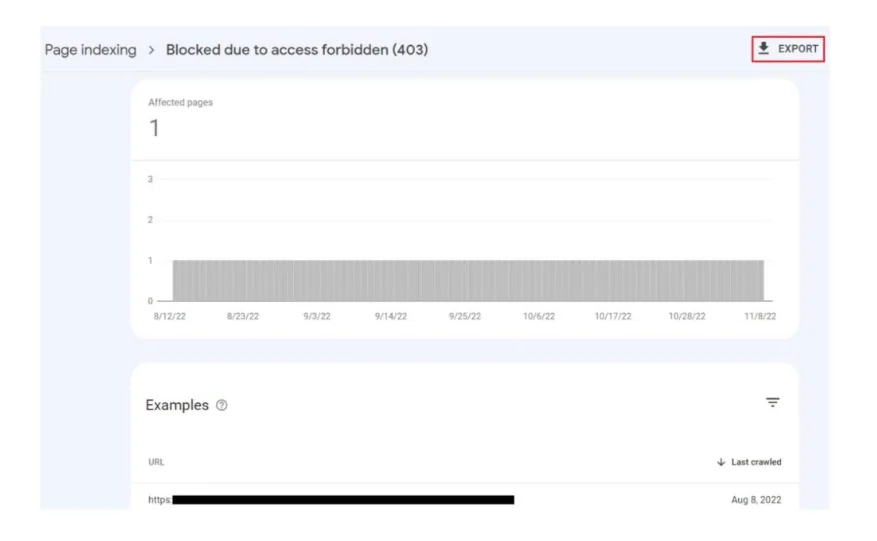Click the Examples section heading
877x541 pixels.
pos(177,405)
